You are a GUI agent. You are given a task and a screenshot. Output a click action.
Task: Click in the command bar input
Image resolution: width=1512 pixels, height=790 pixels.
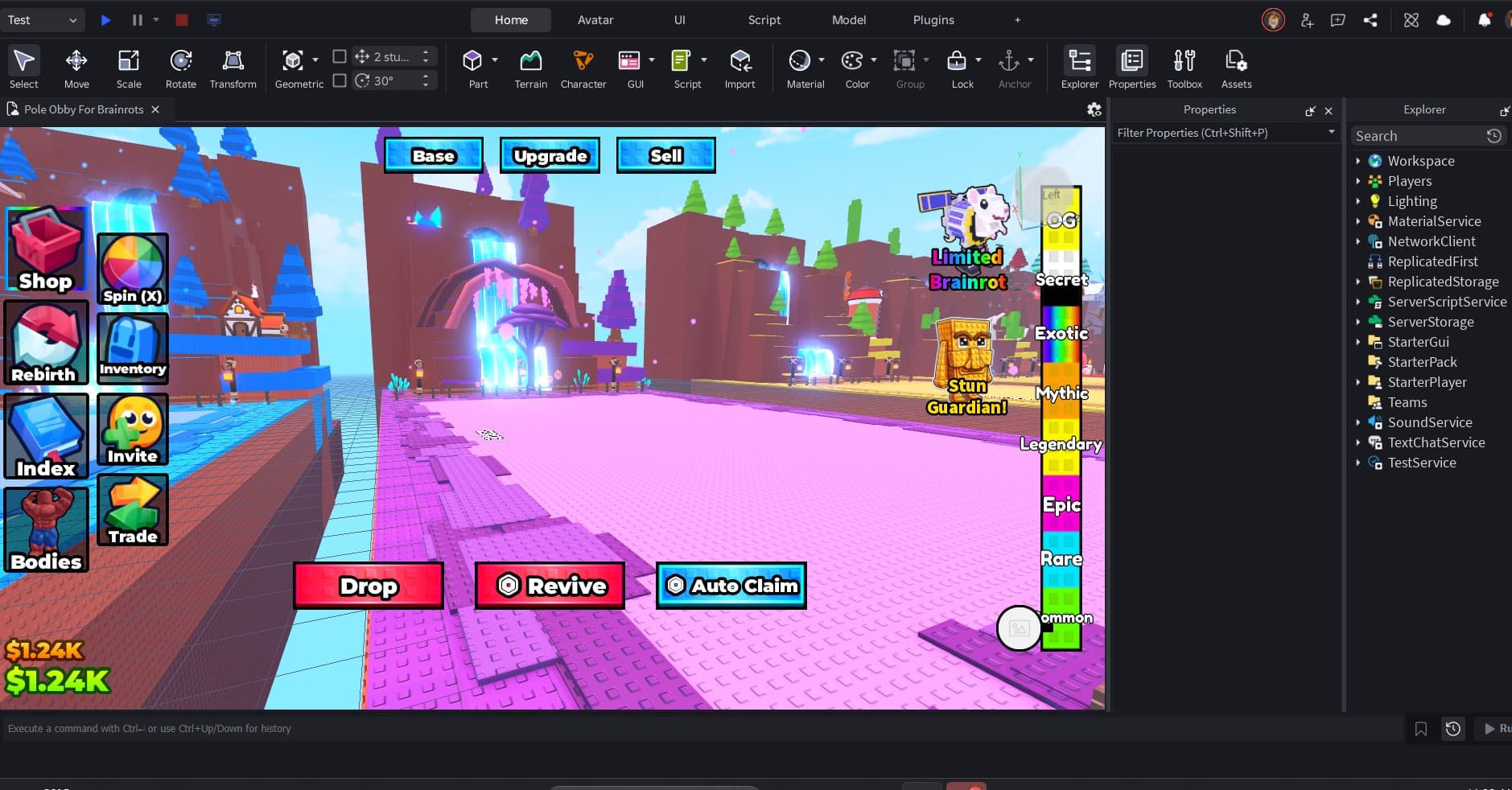tap(700, 729)
